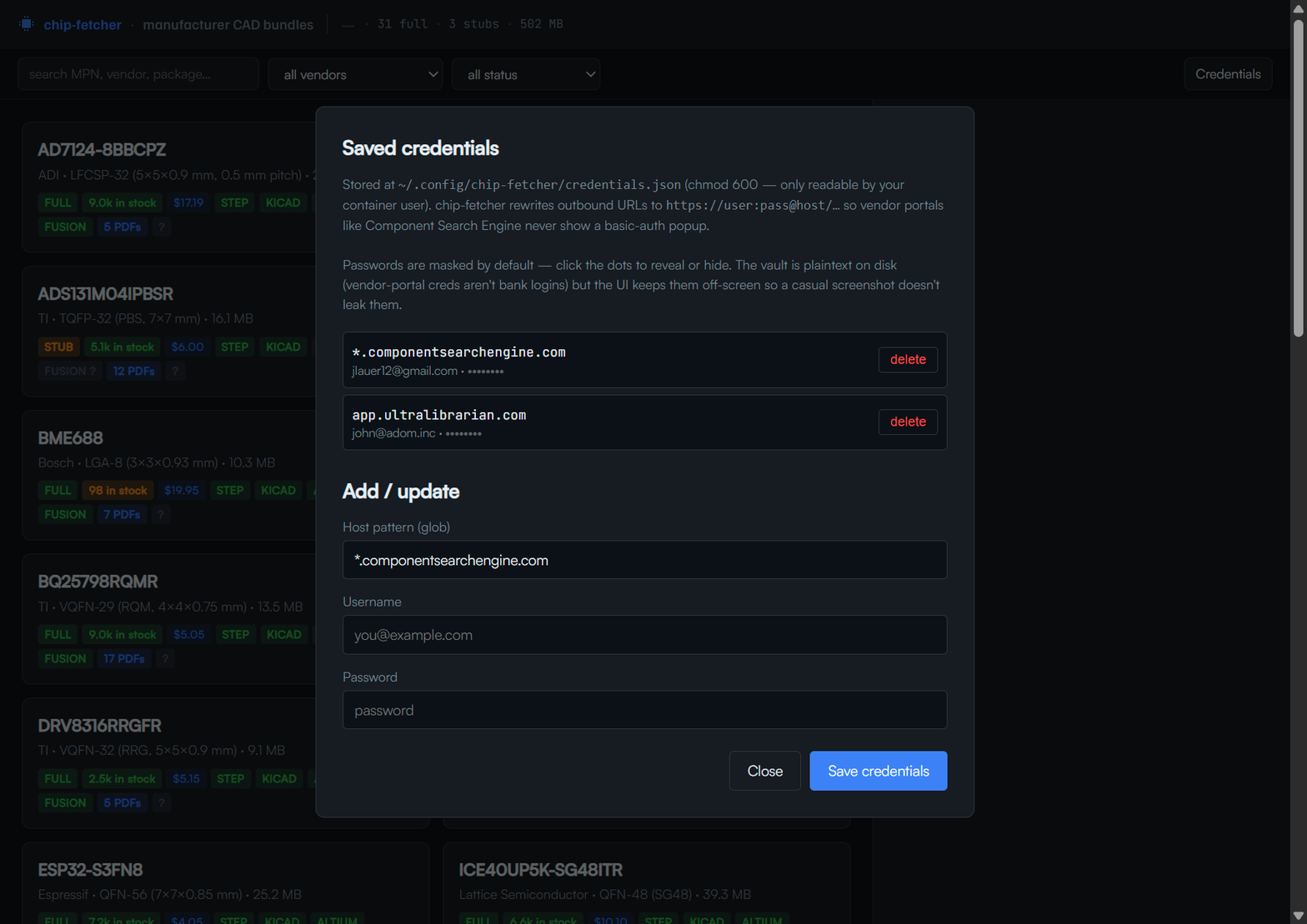Click 9.0k in stock on BQ25798RQMR card
1307x924 pixels.
(x=123, y=634)
